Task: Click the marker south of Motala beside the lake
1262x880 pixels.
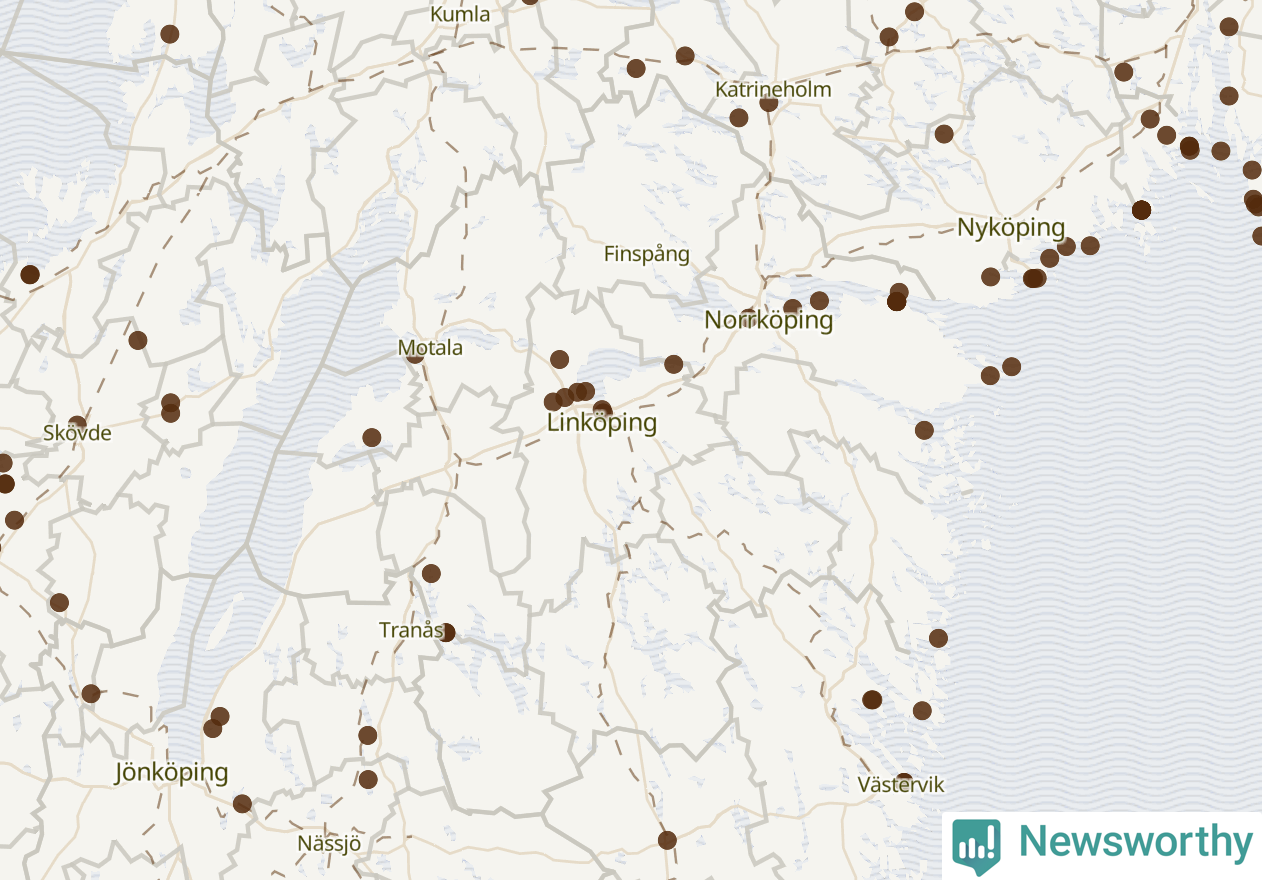Action: pyautogui.click(x=372, y=437)
